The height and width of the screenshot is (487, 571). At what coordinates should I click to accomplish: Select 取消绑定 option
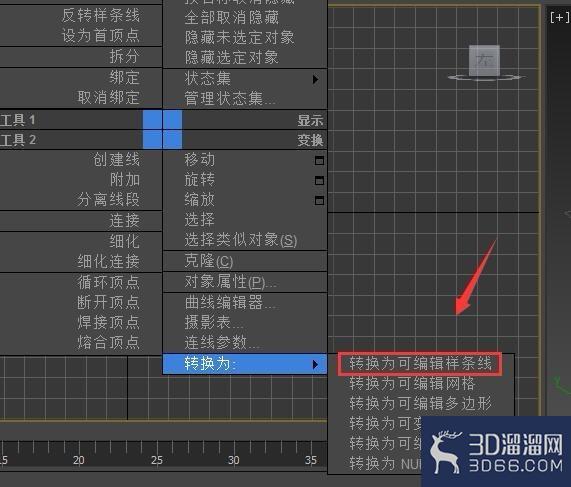pos(109,98)
